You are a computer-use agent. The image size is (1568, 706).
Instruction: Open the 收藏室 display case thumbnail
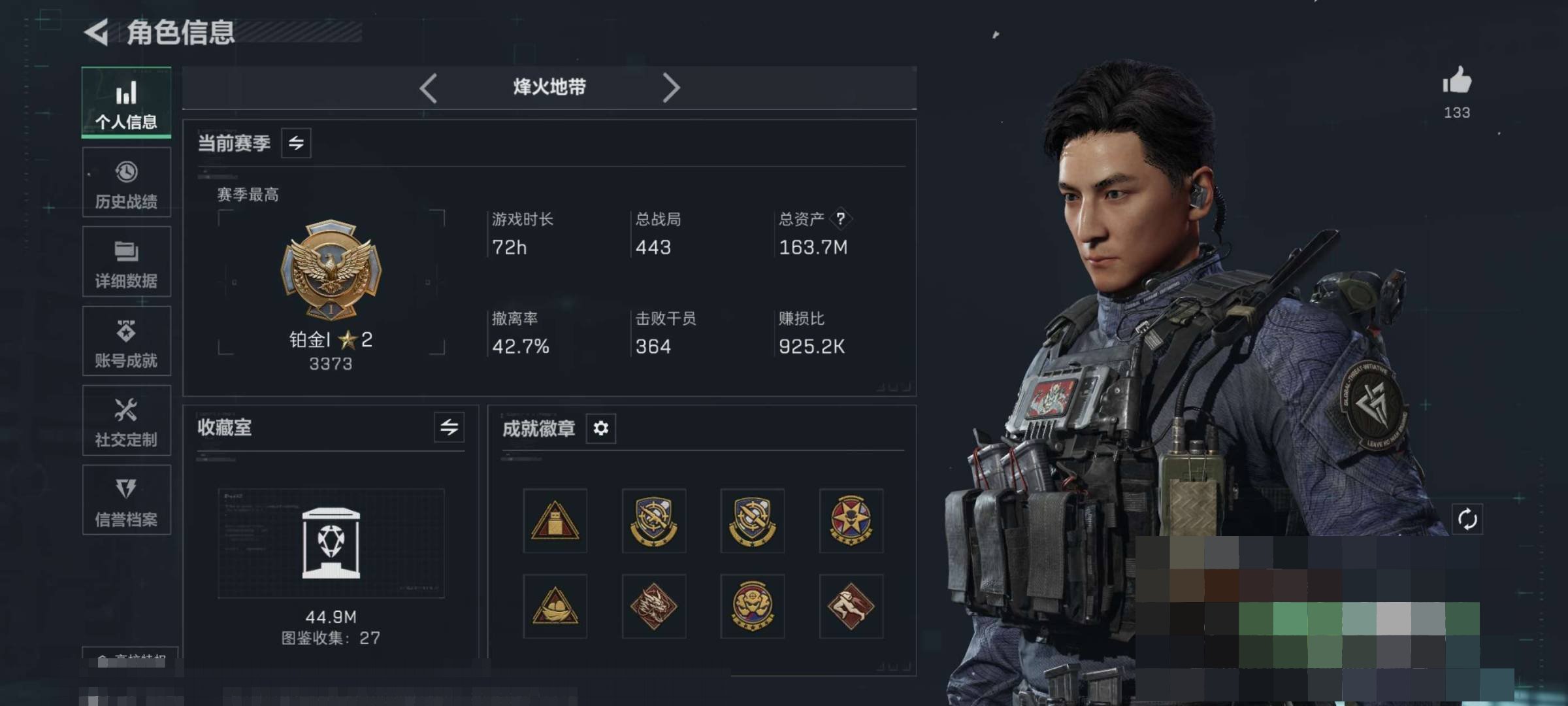coord(331,543)
